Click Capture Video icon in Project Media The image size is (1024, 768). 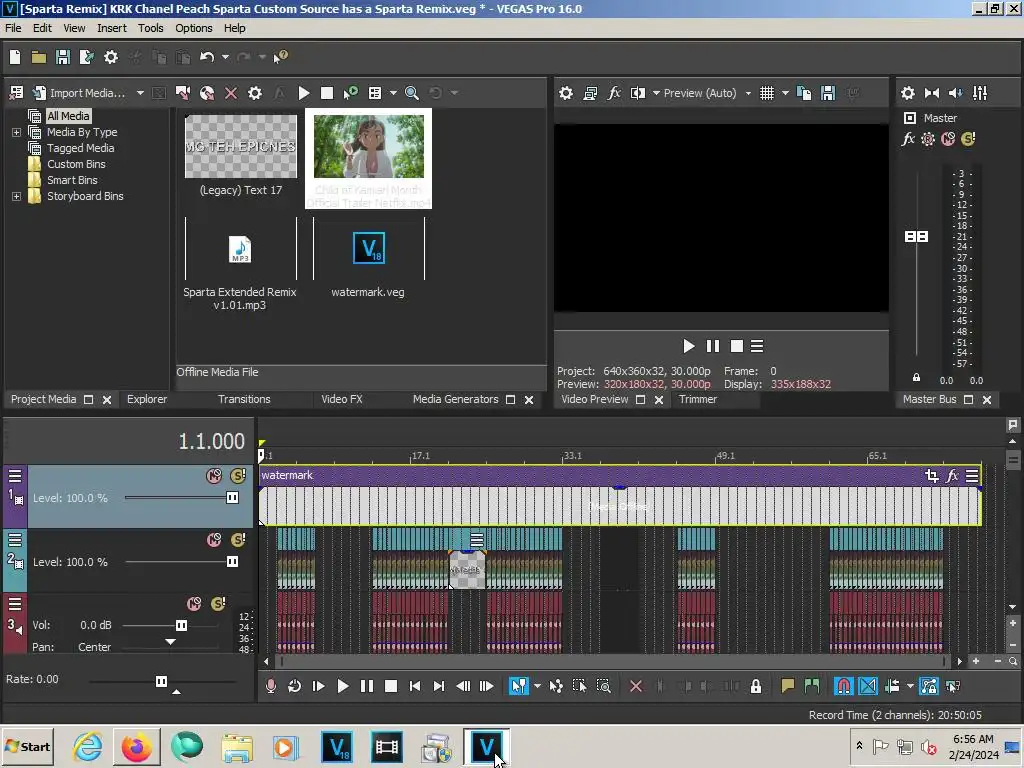(x=183, y=93)
